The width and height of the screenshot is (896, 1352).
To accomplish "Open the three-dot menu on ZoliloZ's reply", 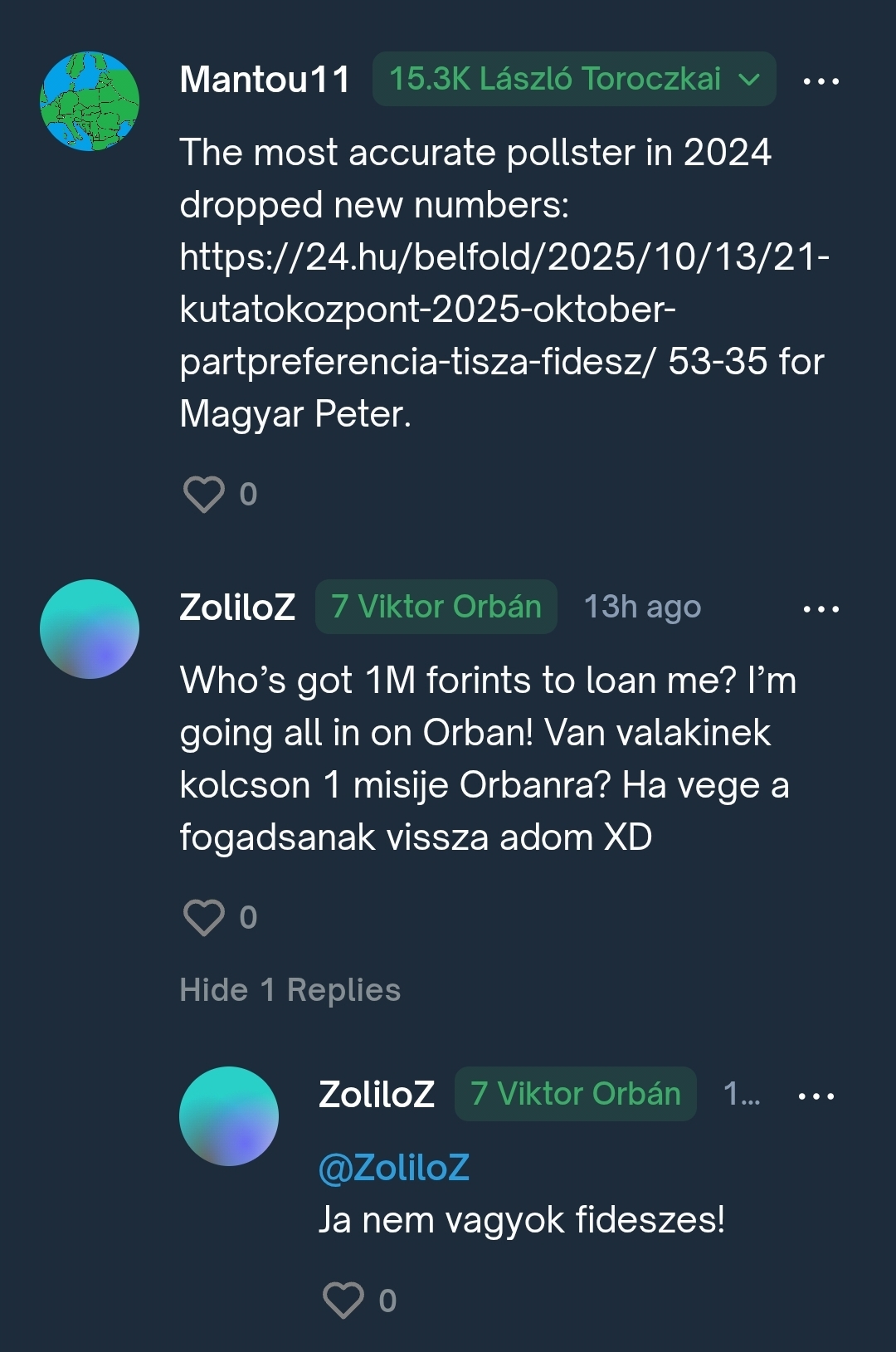I will coord(816,1096).
